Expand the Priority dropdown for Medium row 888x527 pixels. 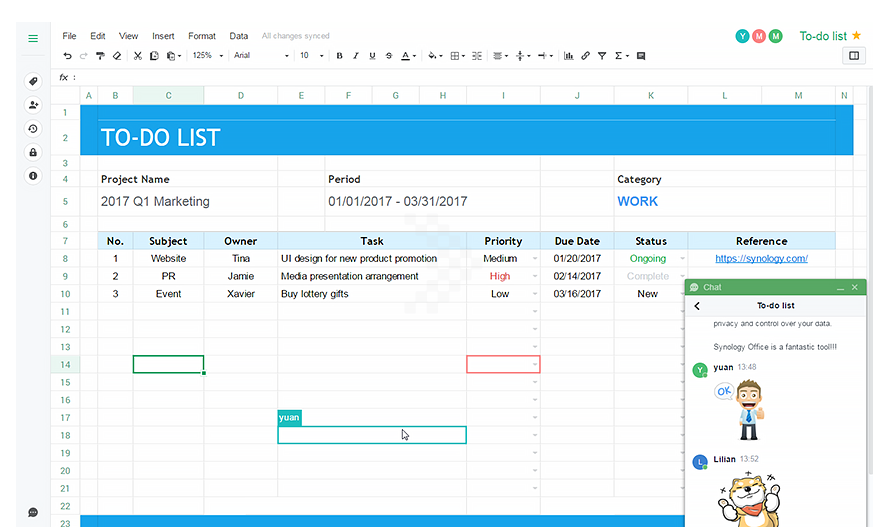(x=535, y=259)
